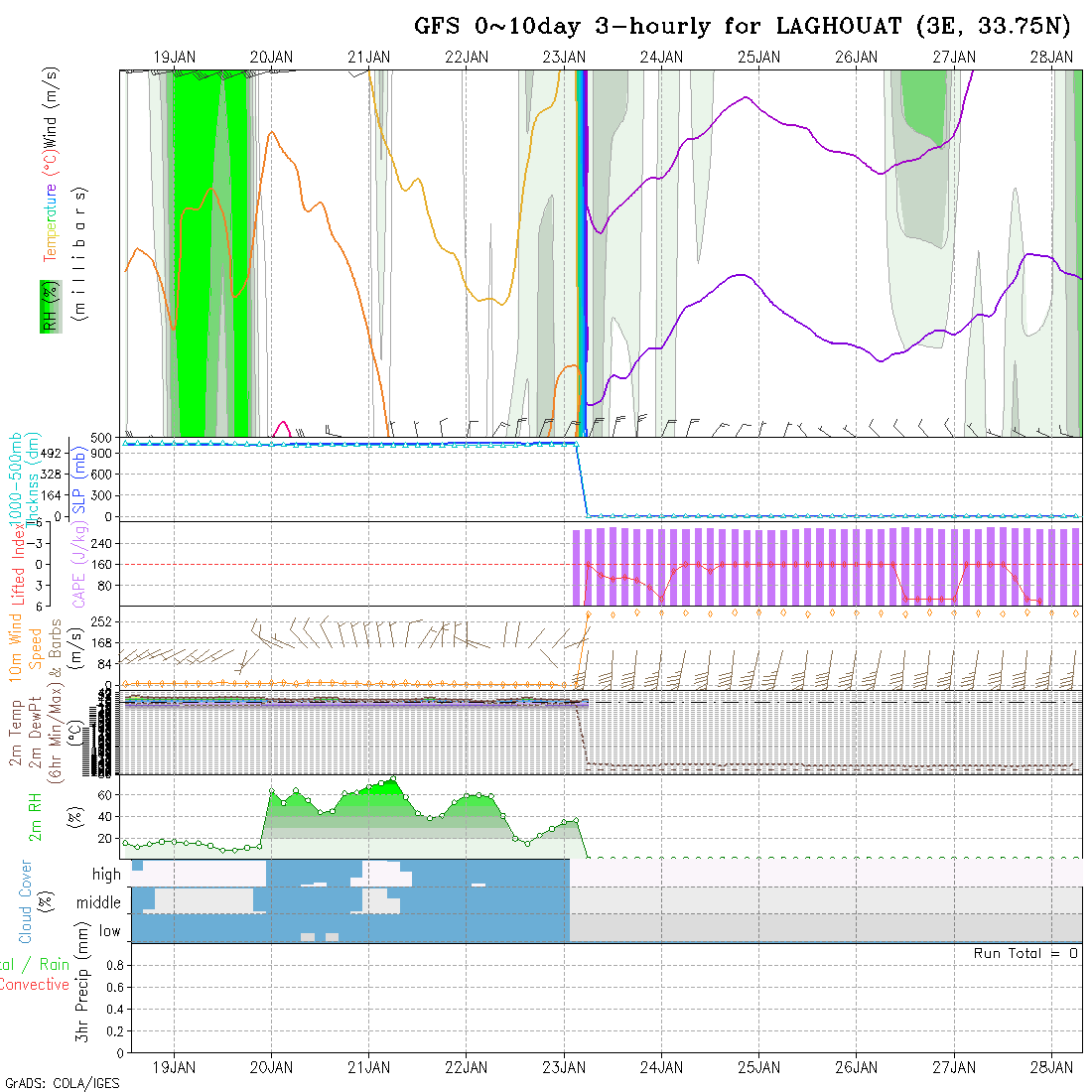Click the 2m DewPt axis label
Viewport: 1092px width, 1092px height.
click(x=35, y=732)
